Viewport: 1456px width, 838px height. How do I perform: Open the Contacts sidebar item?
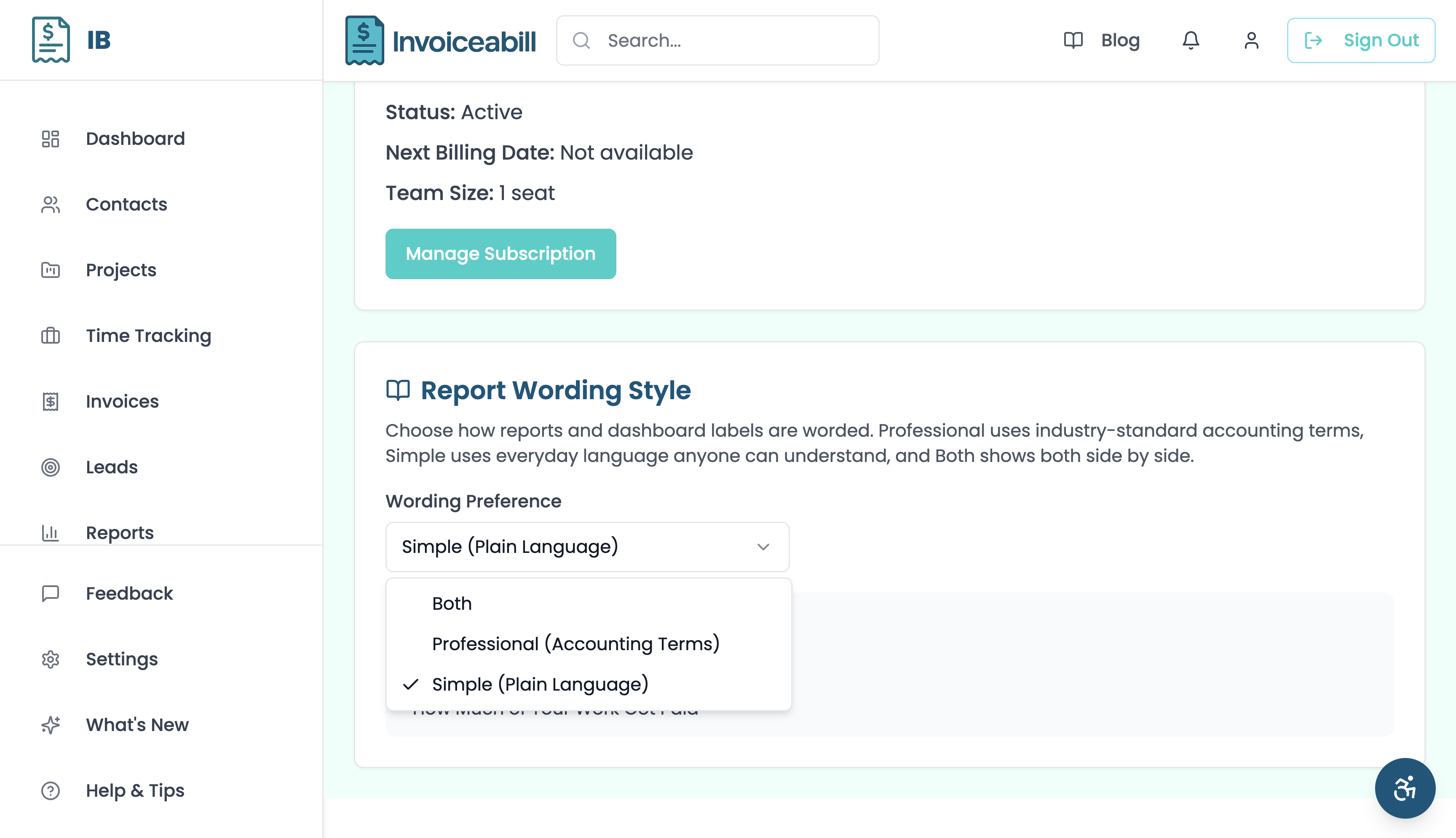pyautogui.click(x=126, y=204)
